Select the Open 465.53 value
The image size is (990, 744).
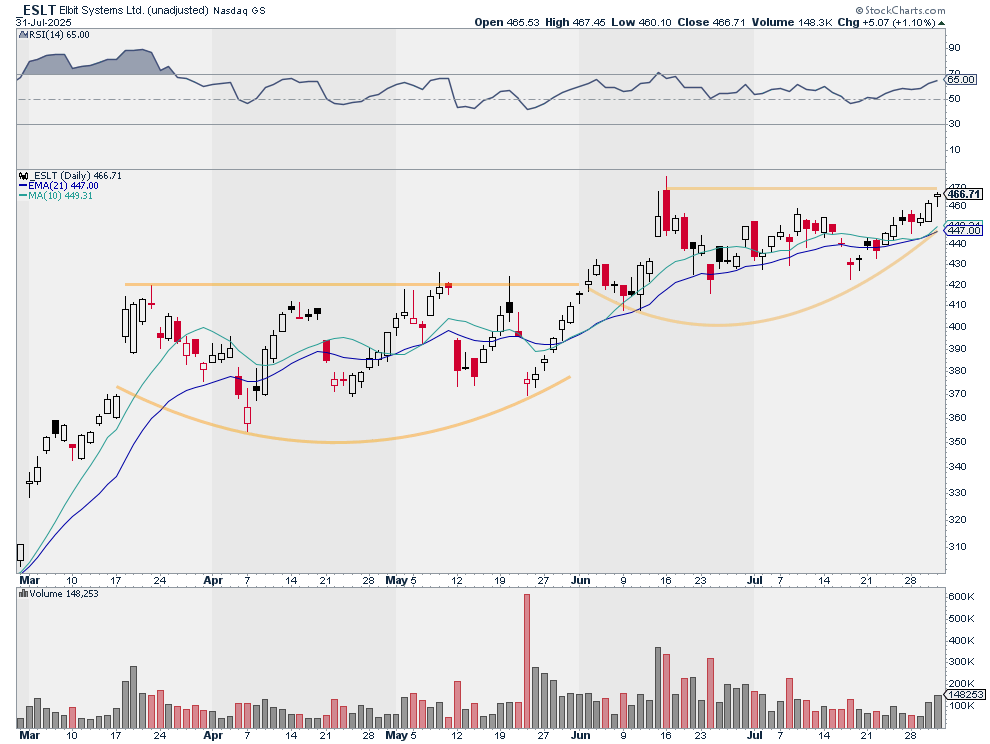point(507,22)
